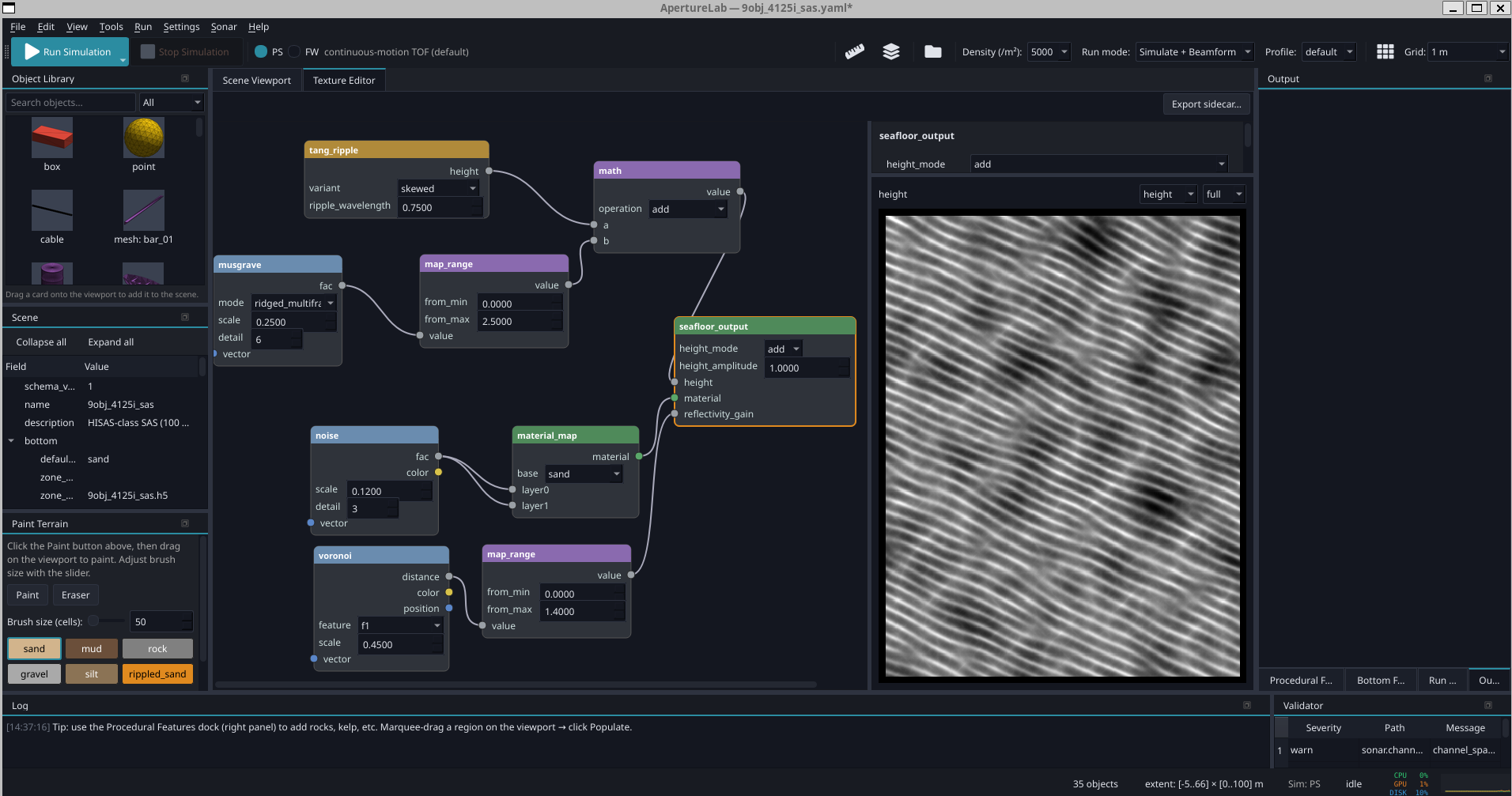Click the material_map layer1 input socket
1512x796 pixels.
[512, 505]
